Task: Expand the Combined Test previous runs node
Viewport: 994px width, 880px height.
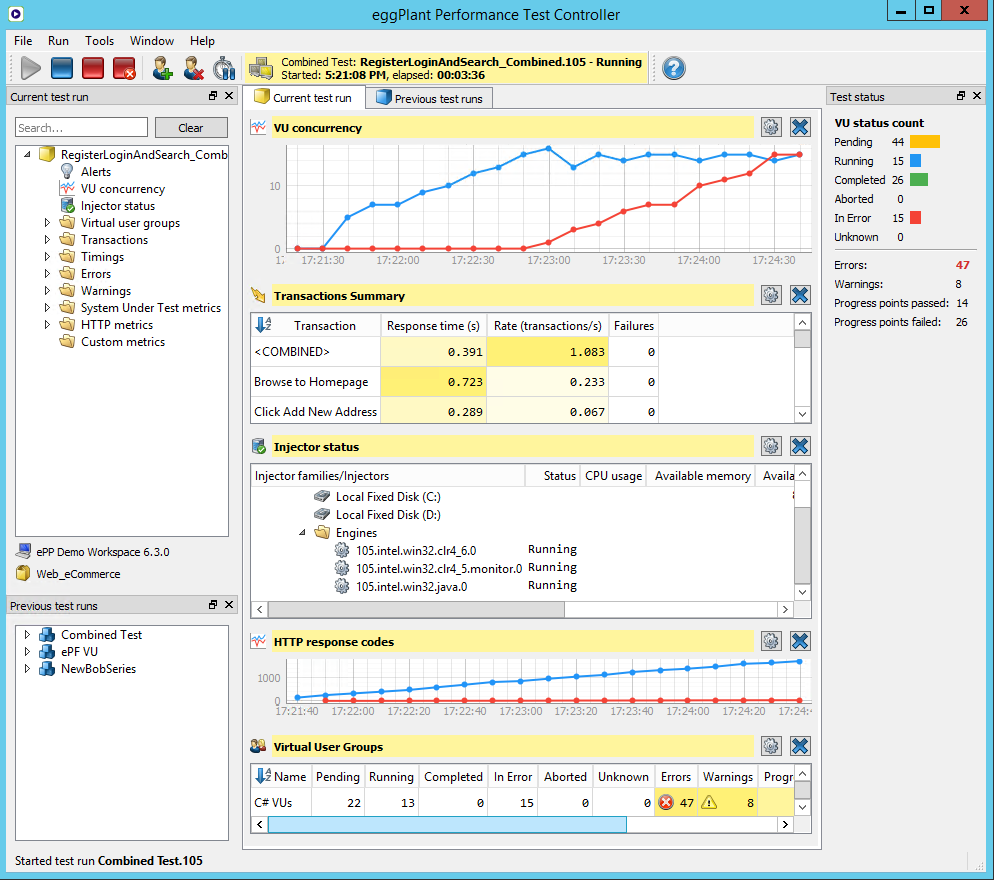Action: pos(27,635)
